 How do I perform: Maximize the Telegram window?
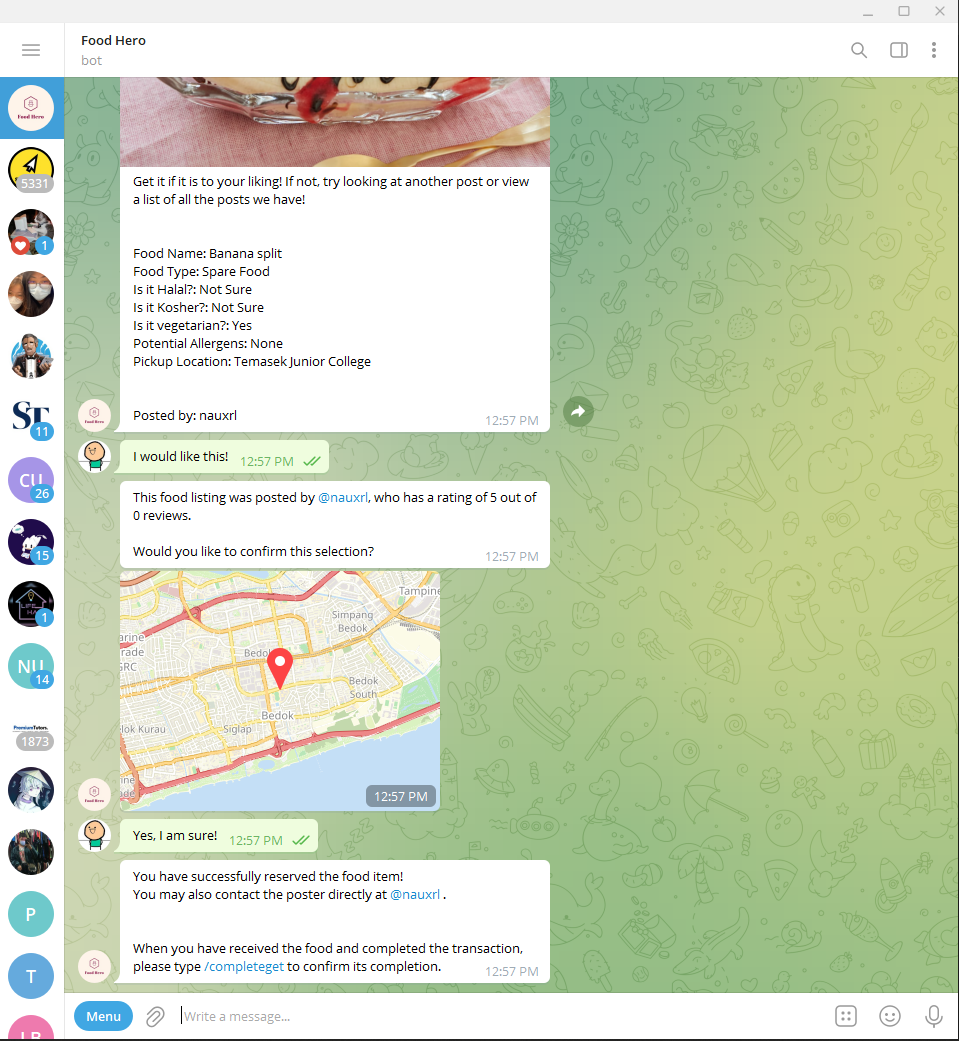(904, 11)
